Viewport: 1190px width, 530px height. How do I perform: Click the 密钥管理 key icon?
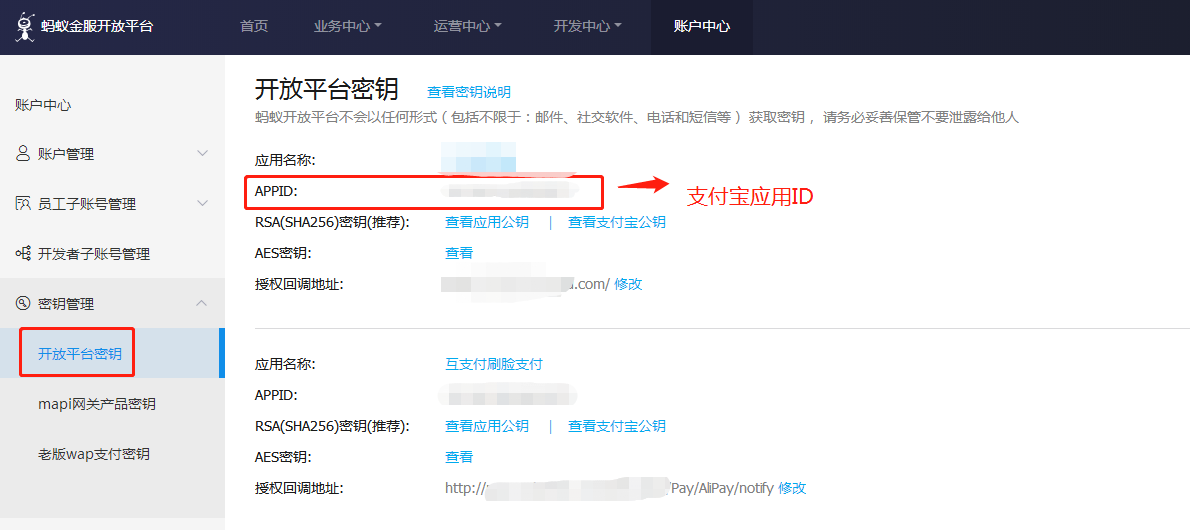point(23,304)
